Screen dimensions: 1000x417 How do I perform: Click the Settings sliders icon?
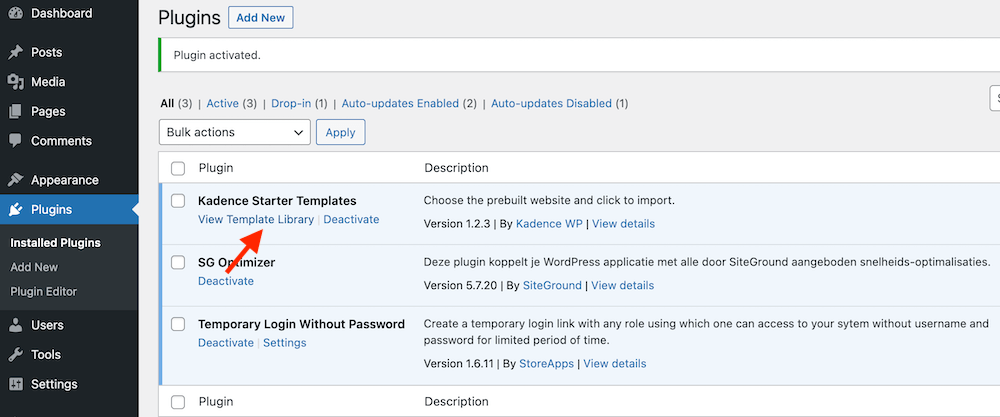(15, 384)
